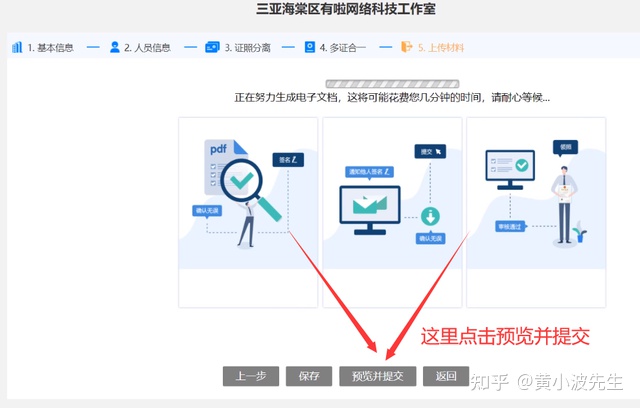Click the ID card icon for step 3 证照分离
Viewport: 640px width, 408px height.
pos(212,47)
